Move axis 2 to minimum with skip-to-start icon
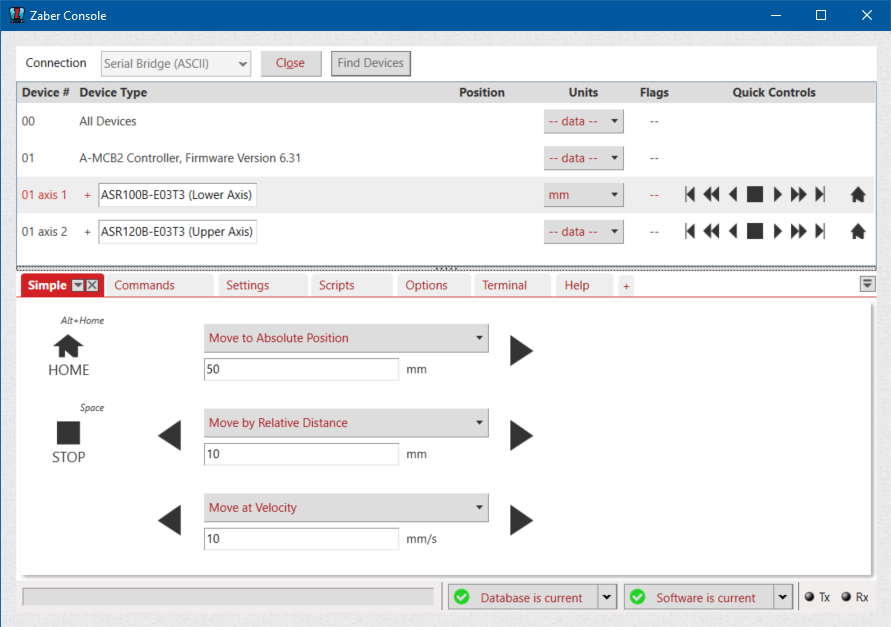The width and height of the screenshot is (891, 627). [690, 231]
